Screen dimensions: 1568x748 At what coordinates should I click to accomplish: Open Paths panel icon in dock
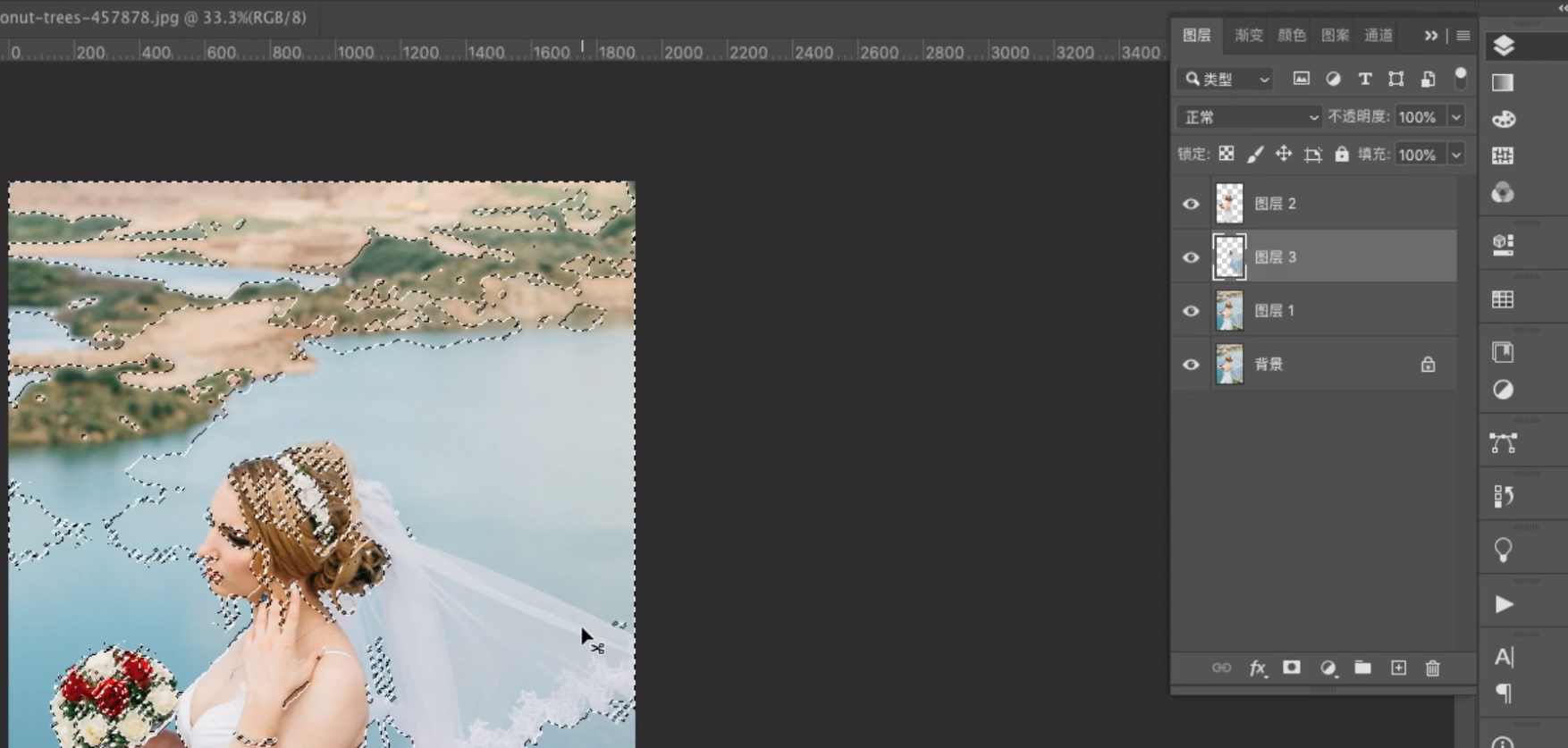click(x=1503, y=443)
